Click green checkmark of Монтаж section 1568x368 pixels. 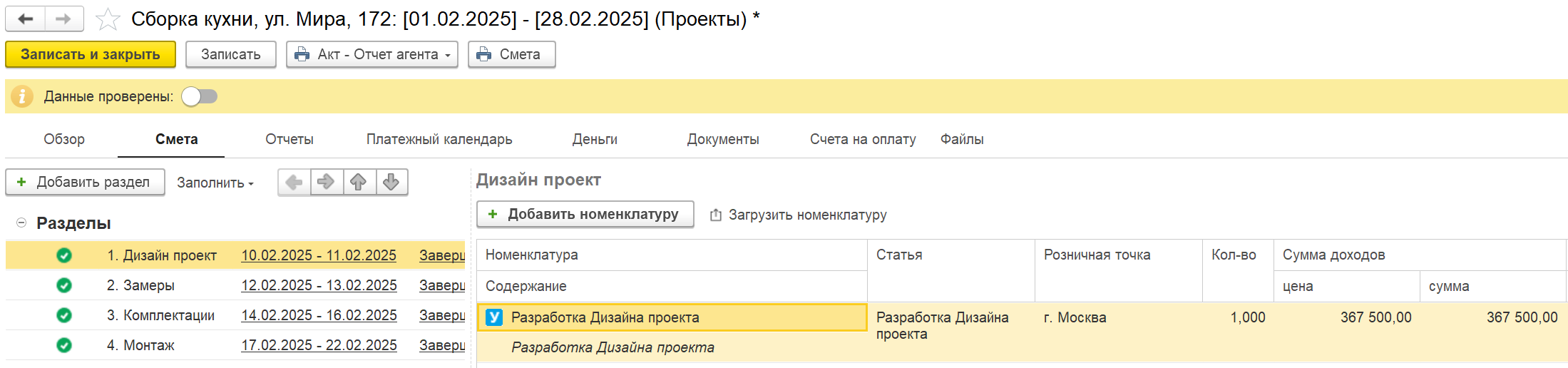(64, 345)
